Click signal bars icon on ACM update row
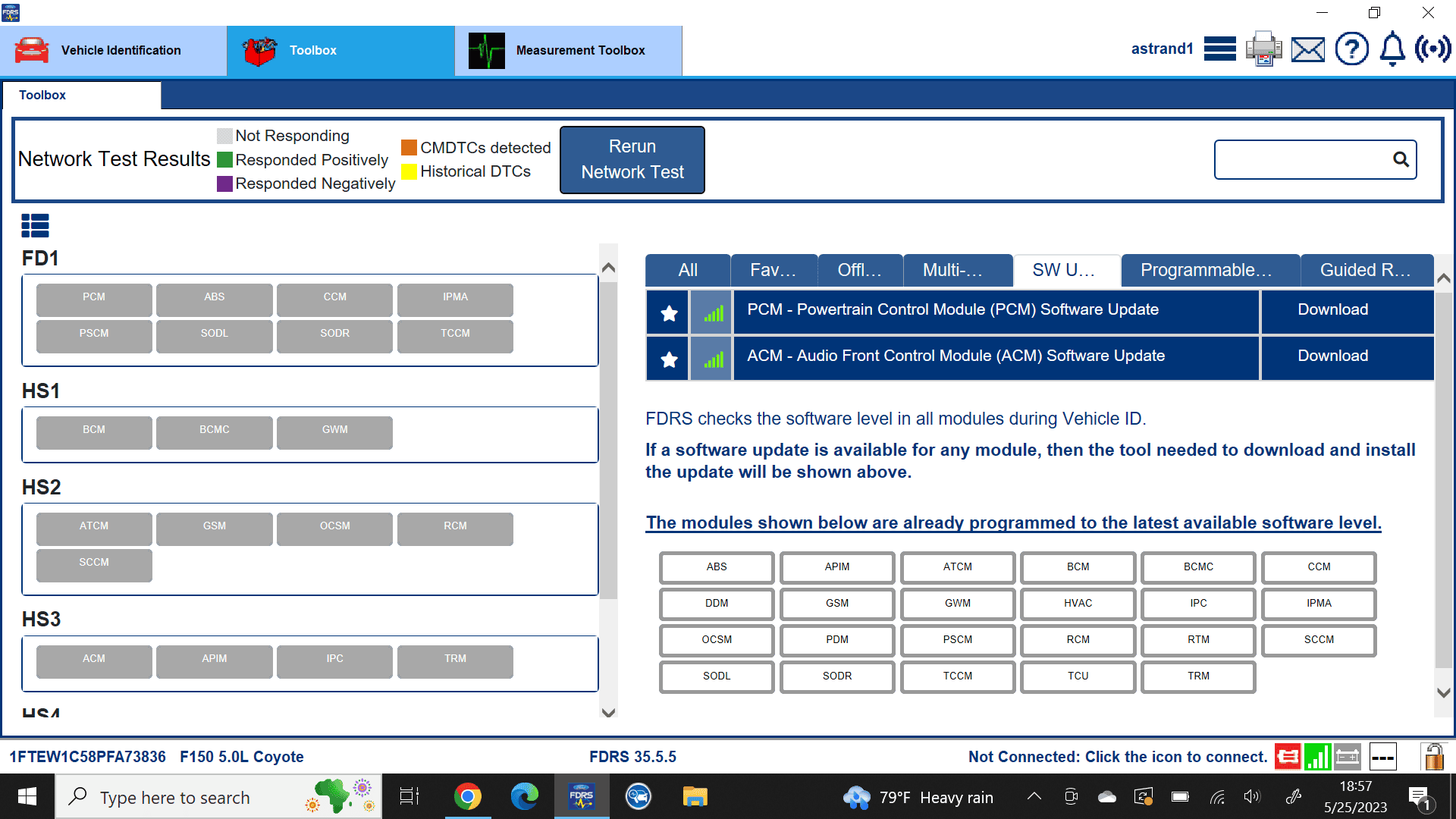1456x819 pixels. point(712,359)
